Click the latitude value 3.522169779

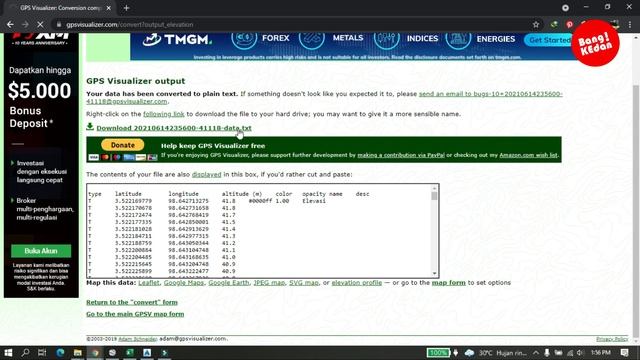coord(133,201)
